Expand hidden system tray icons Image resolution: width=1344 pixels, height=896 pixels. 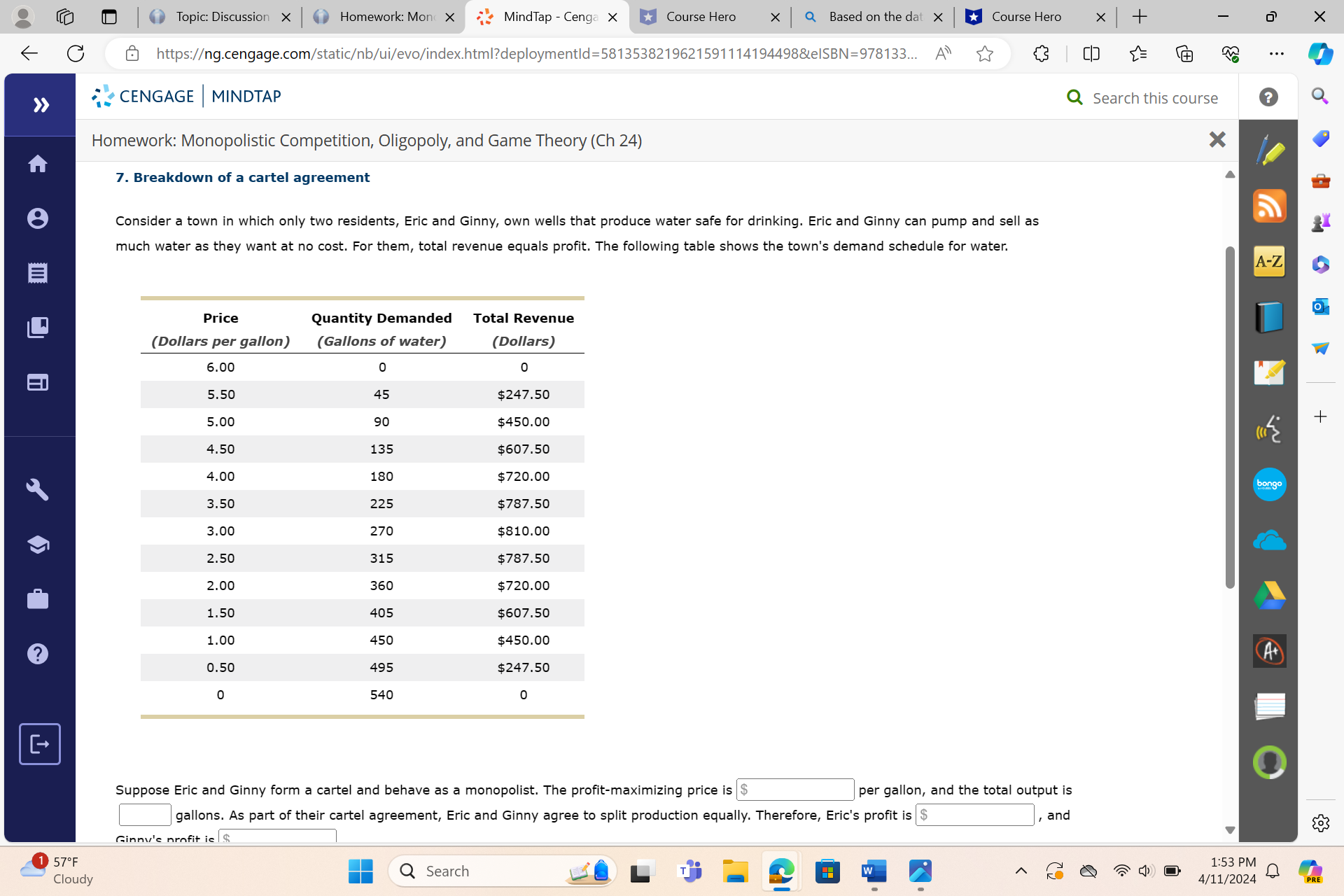tap(1021, 871)
